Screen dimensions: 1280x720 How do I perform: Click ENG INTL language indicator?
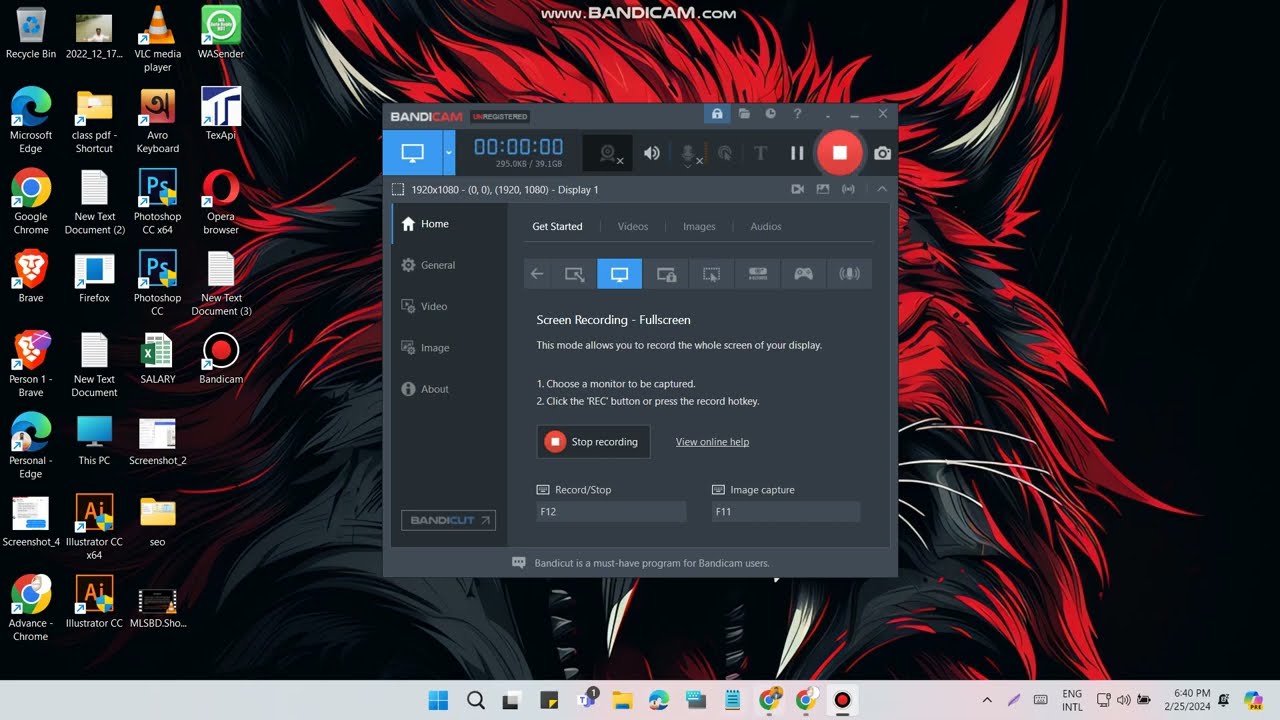(x=1072, y=700)
